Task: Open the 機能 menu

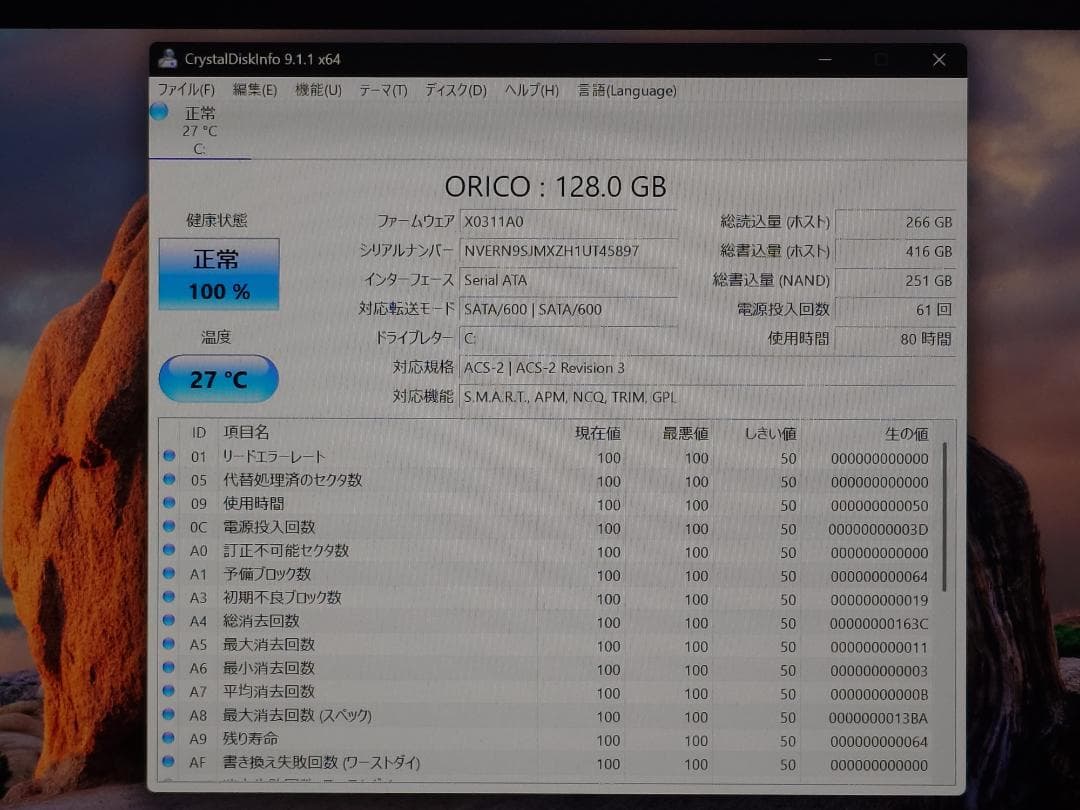Action: point(318,90)
